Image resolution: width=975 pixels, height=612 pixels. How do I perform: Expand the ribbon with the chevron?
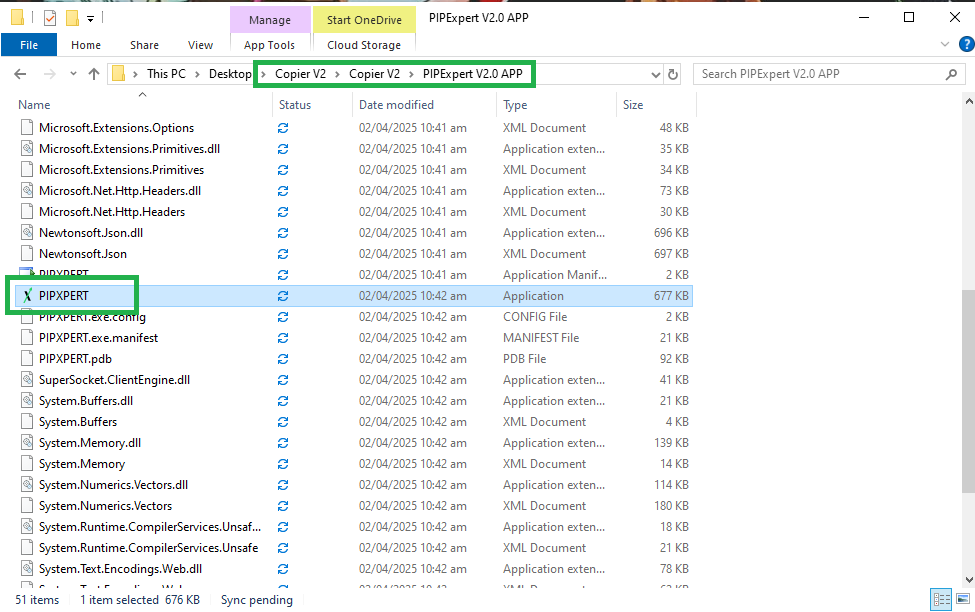pyautogui.click(x=945, y=45)
